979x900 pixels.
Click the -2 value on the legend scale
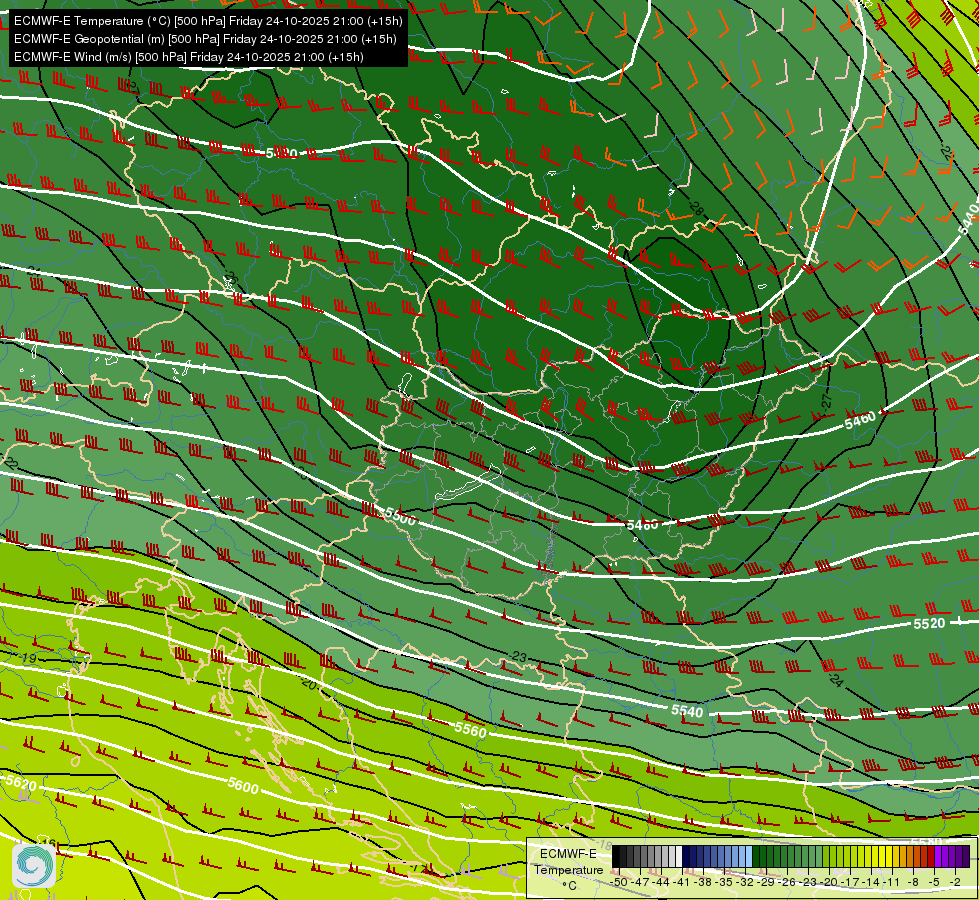tap(954, 882)
